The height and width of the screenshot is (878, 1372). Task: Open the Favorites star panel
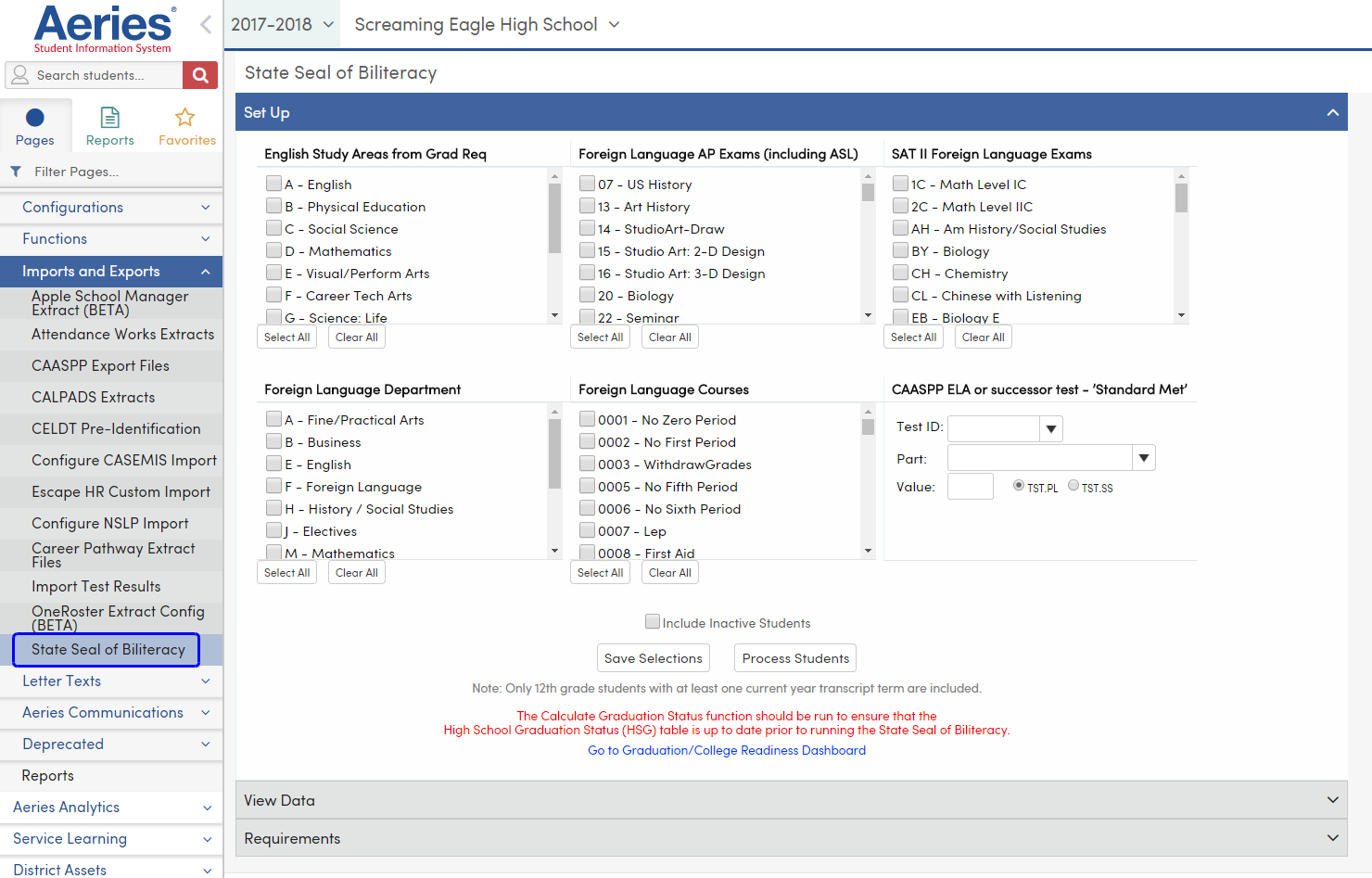[x=185, y=123]
